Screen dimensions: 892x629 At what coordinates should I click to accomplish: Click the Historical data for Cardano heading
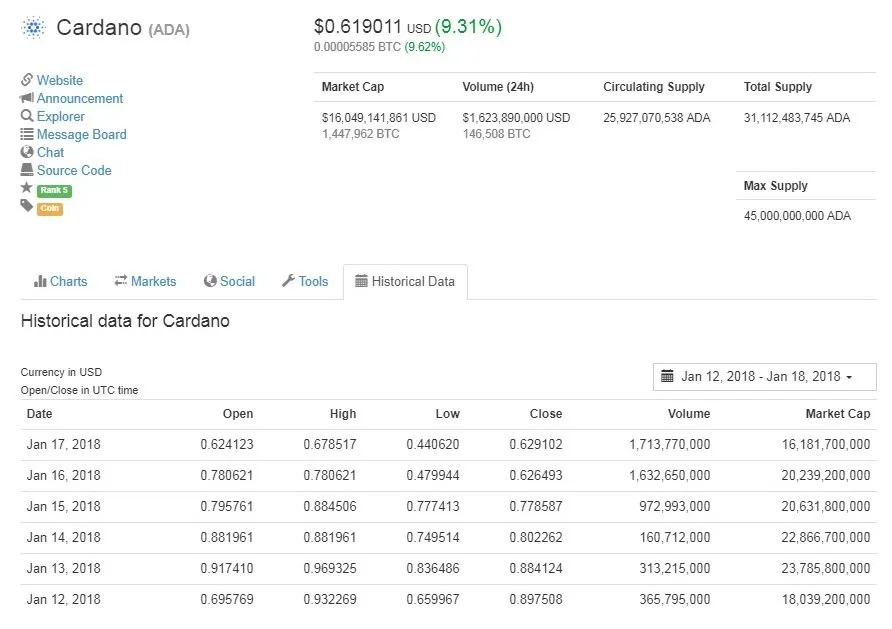125,321
